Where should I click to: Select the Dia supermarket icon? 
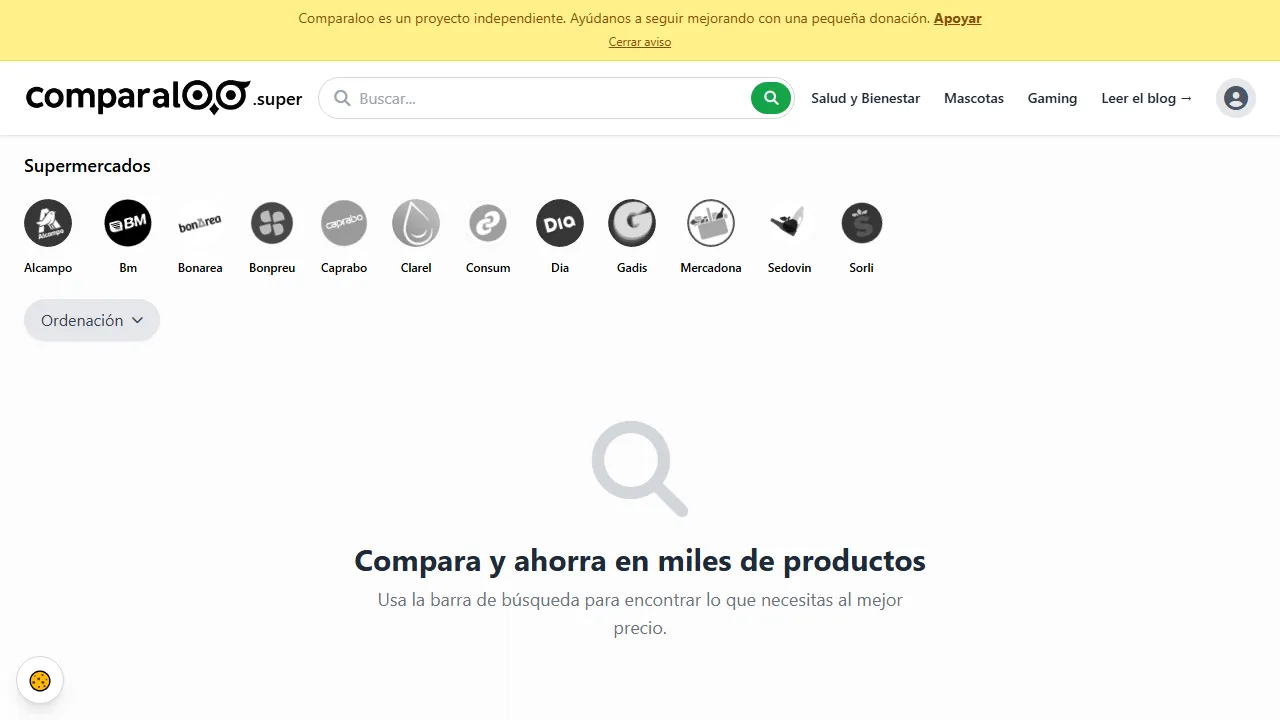point(559,222)
